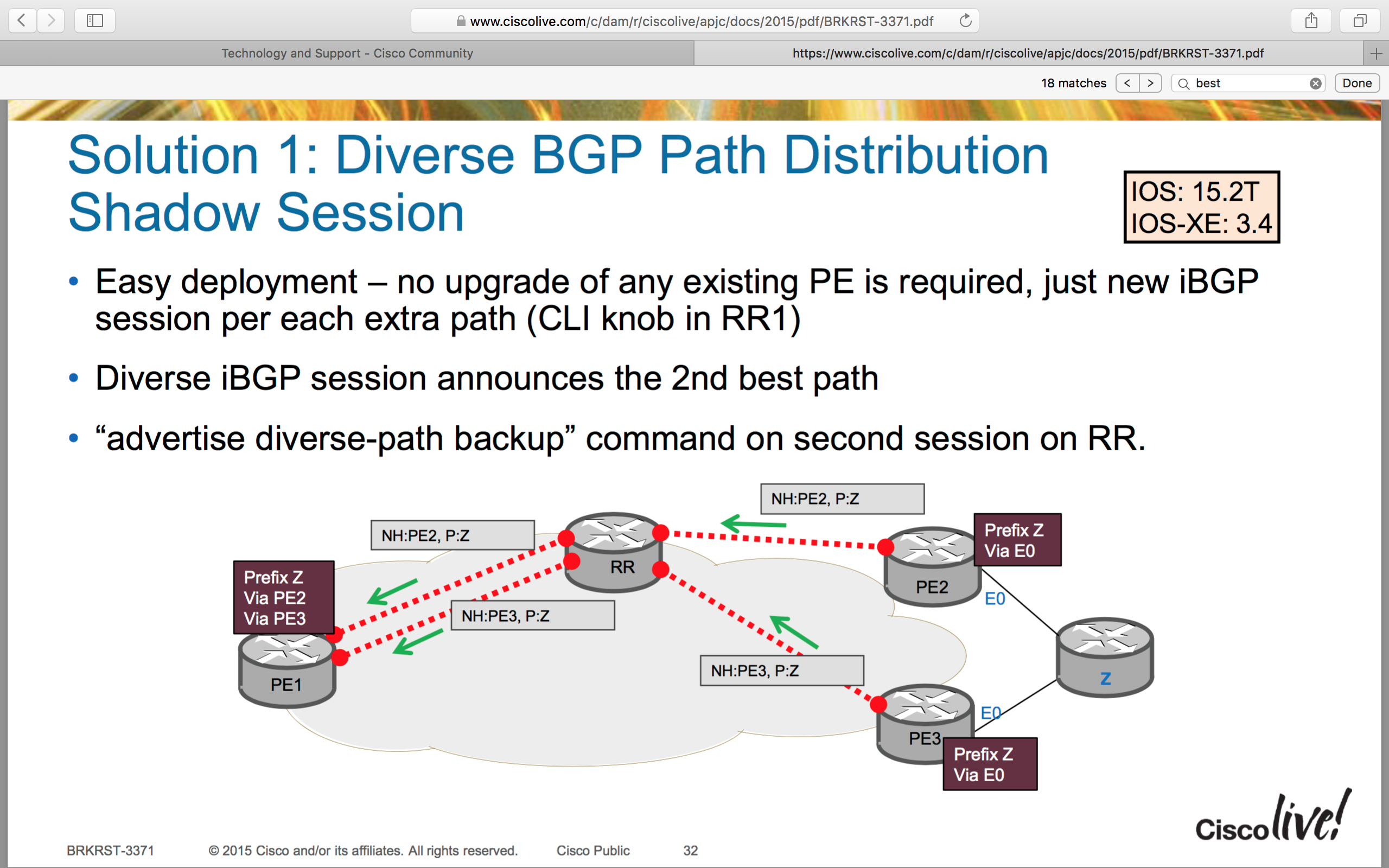The image size is (1389, 868).
Task: Jump to the next search match
Action: (x=1150, y=82)
